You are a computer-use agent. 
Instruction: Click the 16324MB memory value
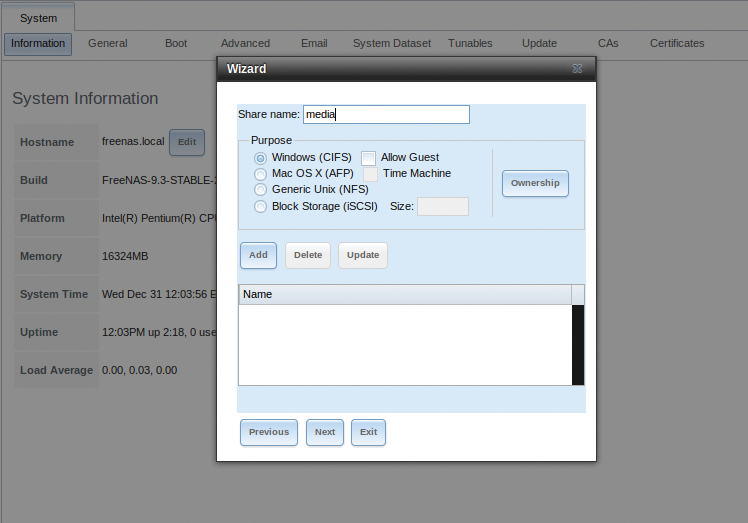tap(125, 256)
